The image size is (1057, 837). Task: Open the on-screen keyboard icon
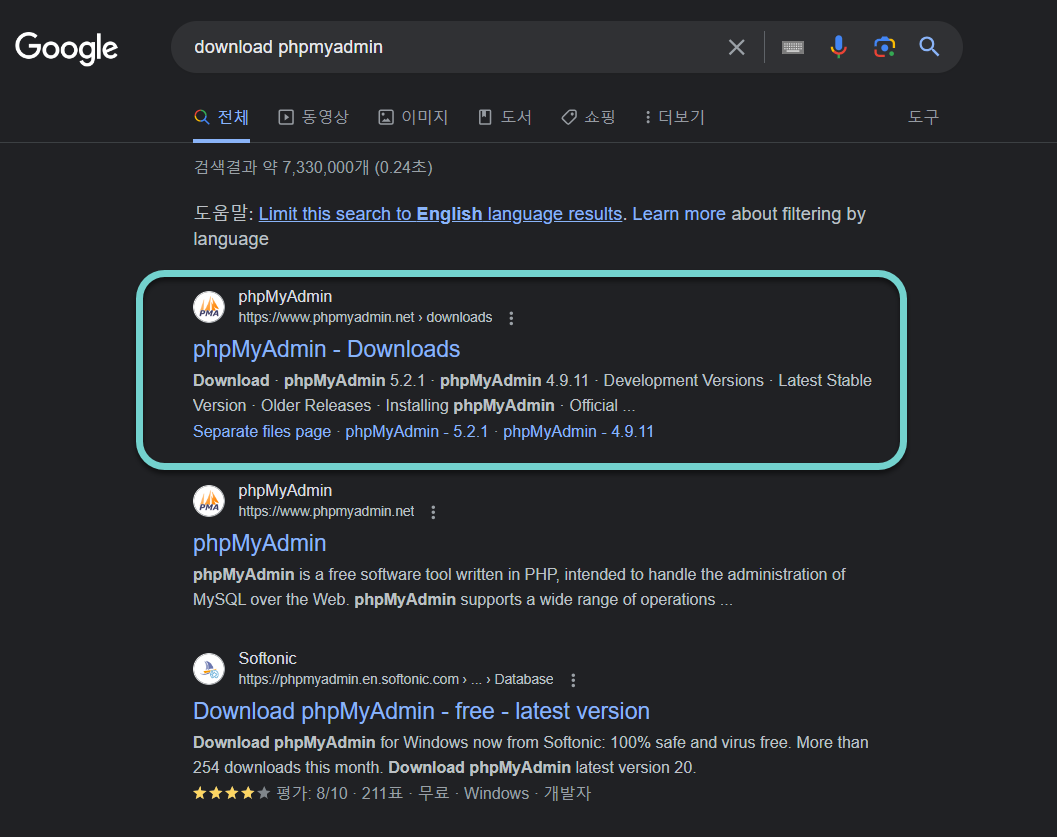pos(792,47)
